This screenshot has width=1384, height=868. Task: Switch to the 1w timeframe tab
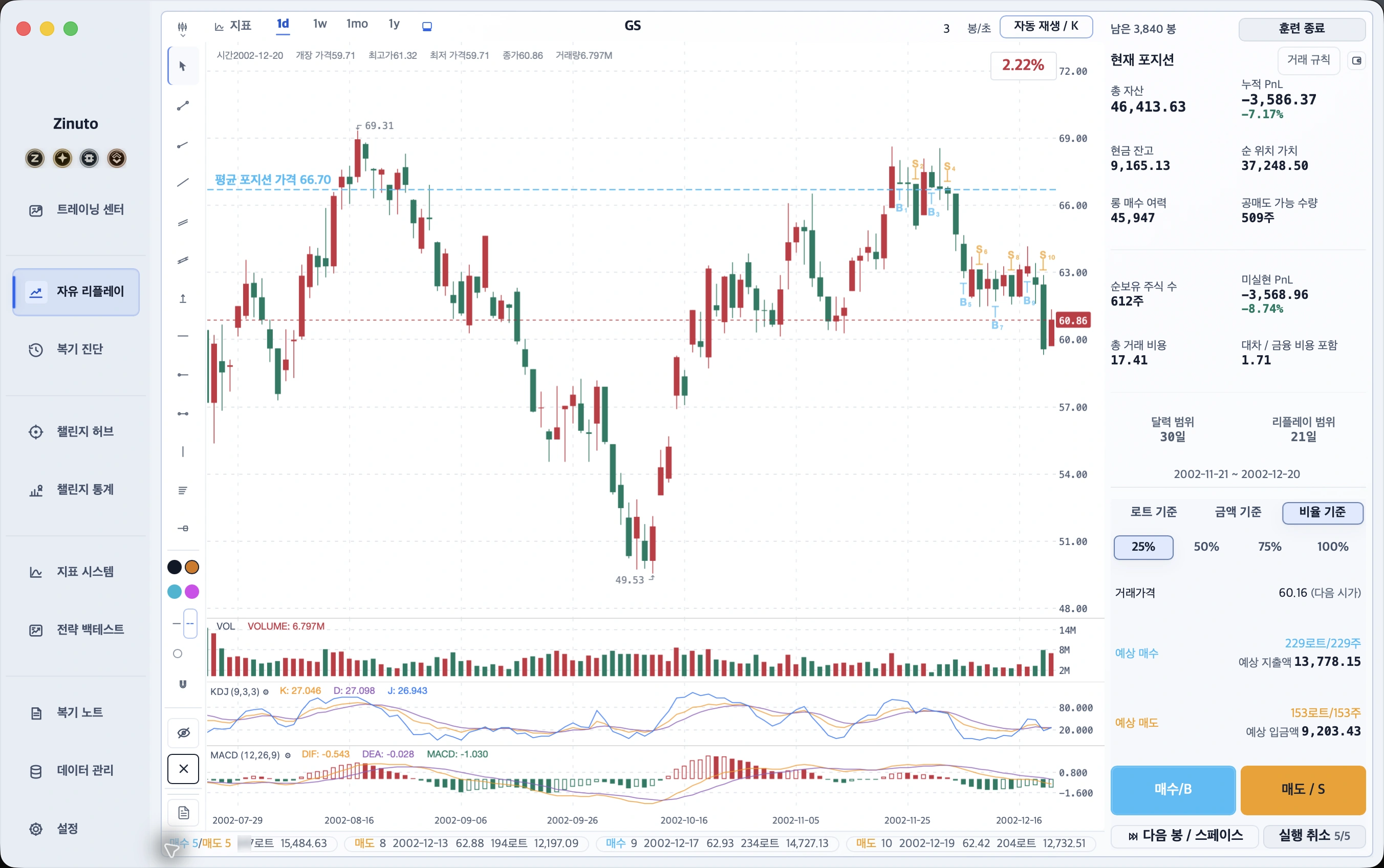(320, 24)
